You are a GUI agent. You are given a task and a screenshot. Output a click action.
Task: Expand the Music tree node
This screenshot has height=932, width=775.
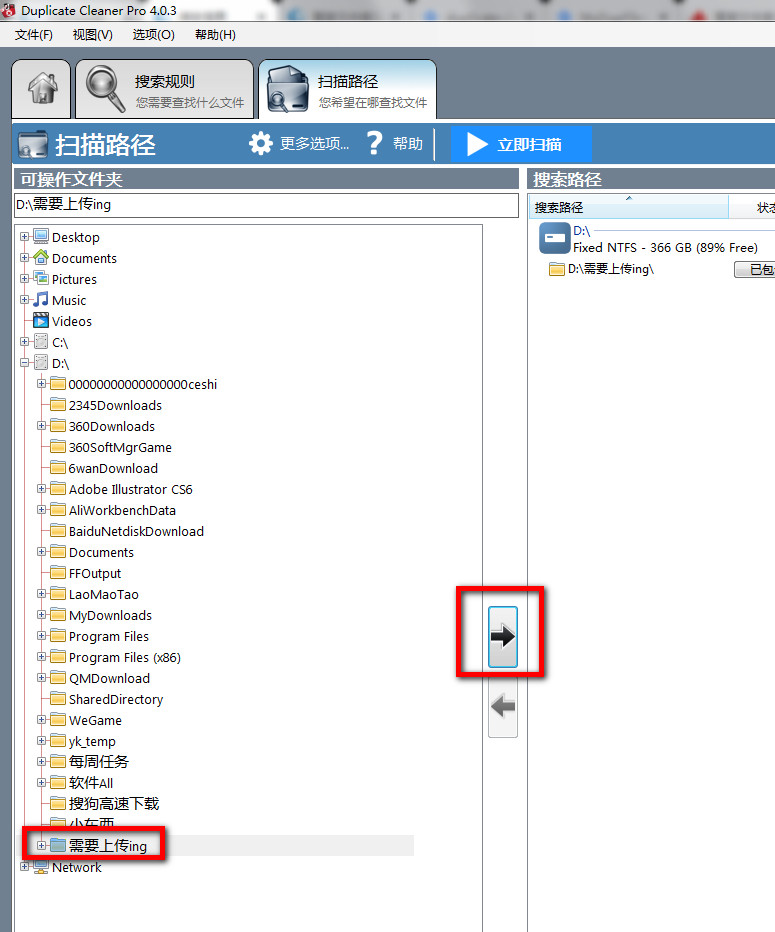pos(24,300)
